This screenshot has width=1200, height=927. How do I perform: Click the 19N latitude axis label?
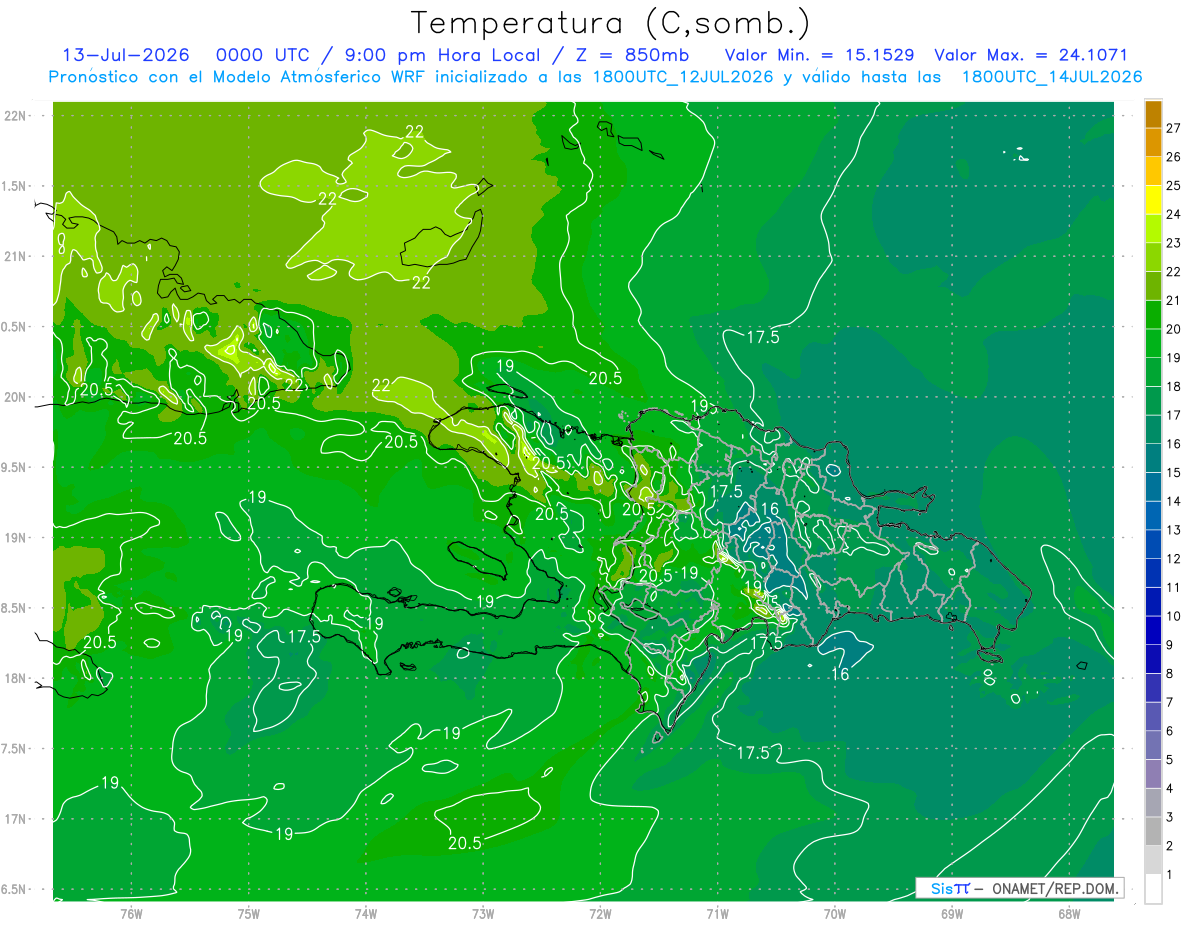tap(17, 538)
